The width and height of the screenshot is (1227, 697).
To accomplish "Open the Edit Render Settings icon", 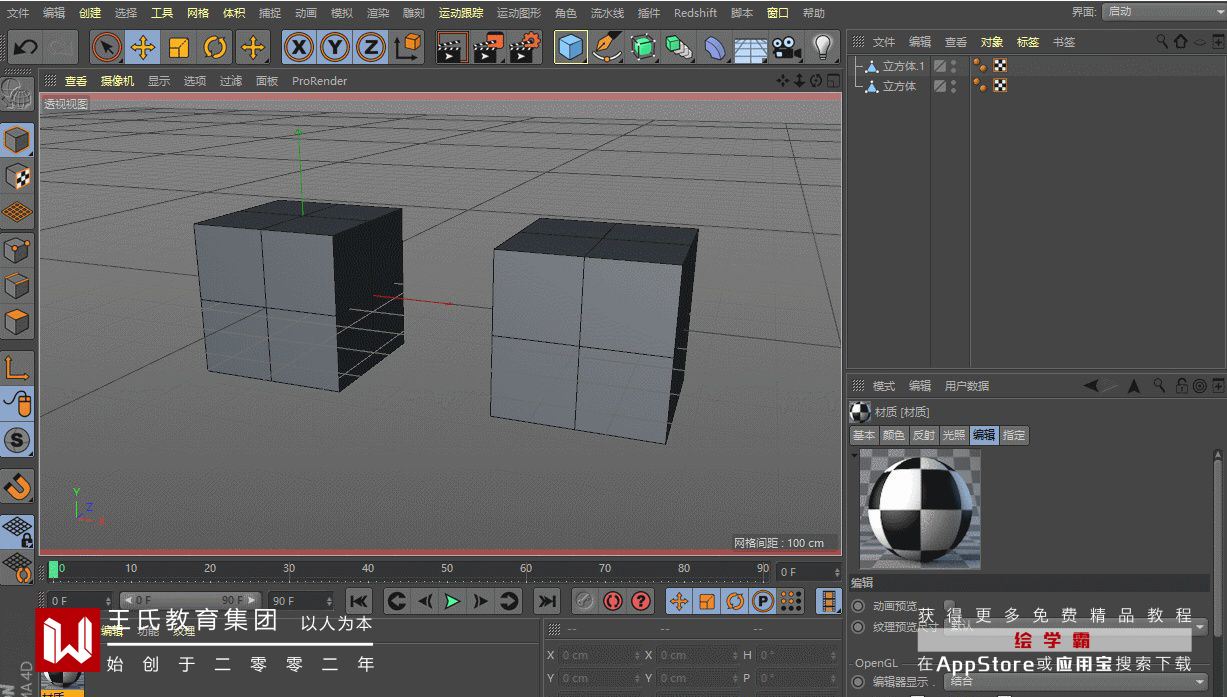I will (524, 47).
